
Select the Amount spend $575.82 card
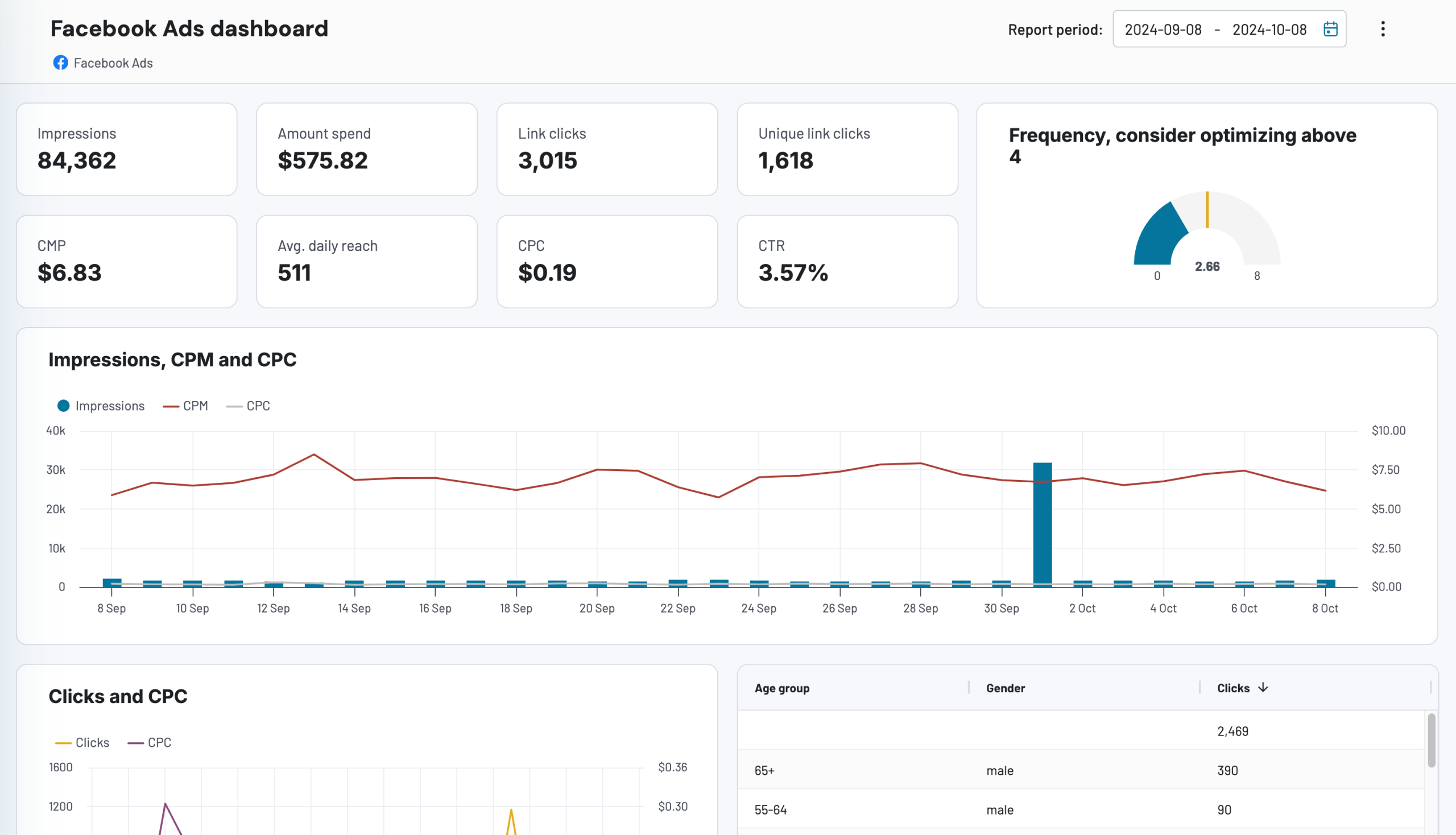367,149
